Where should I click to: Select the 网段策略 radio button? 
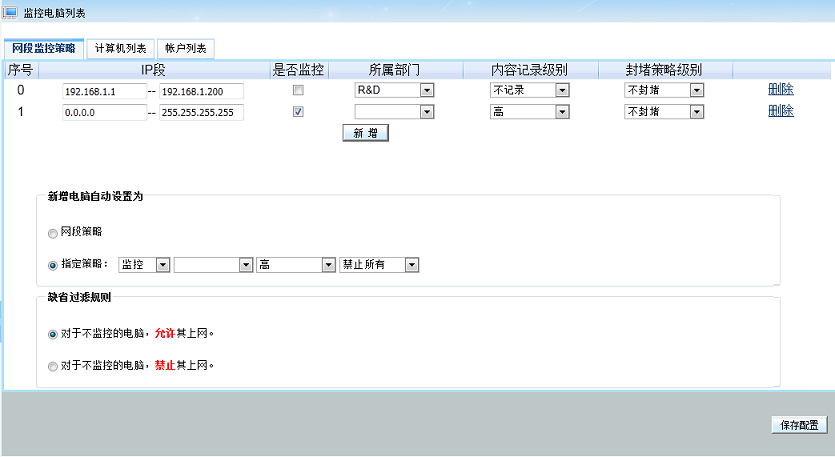click(53, 232)
